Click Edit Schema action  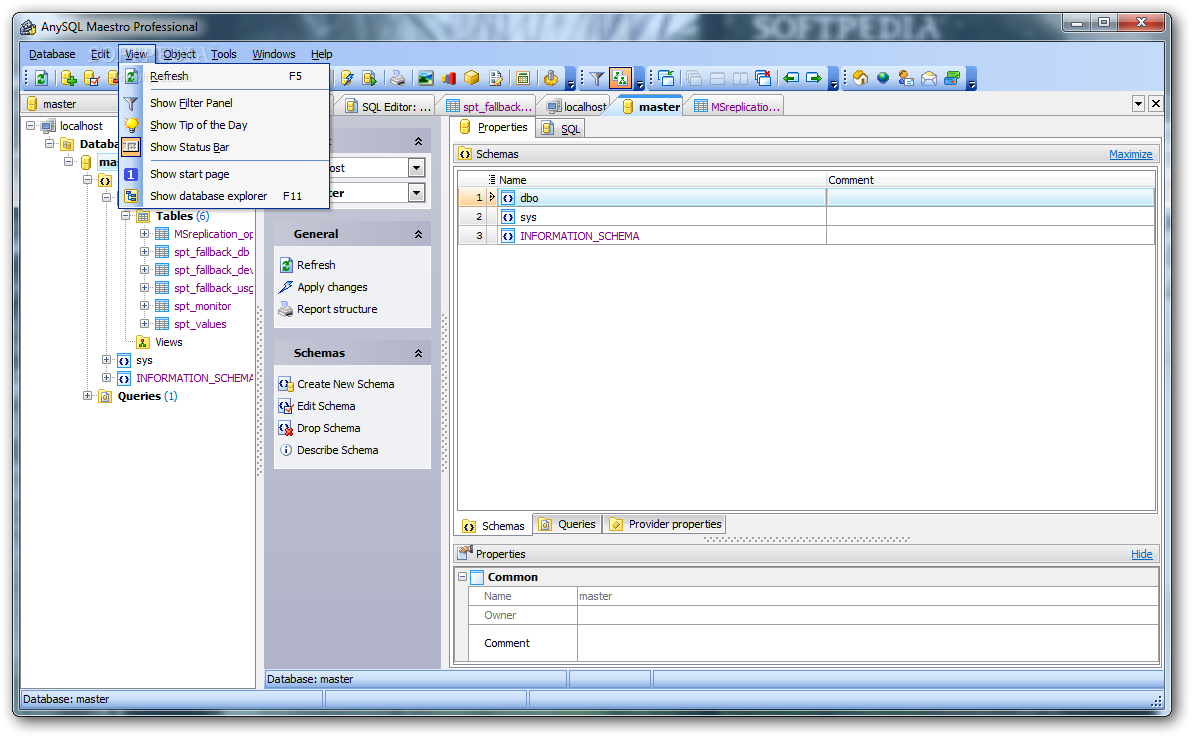coord(326,406)
